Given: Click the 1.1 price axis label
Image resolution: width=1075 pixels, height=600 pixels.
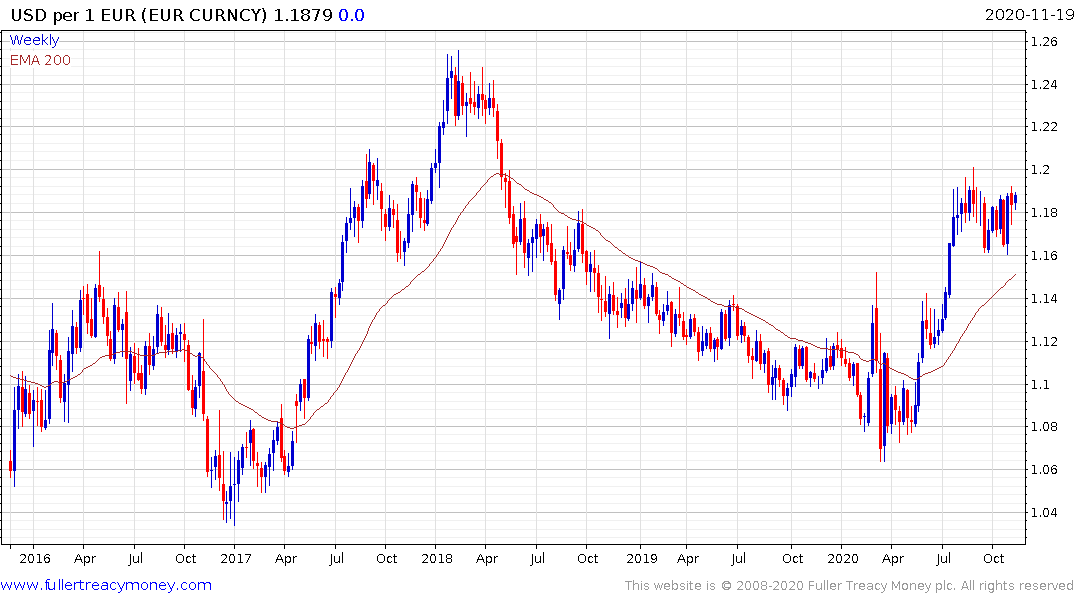Looking at the screenshot, I should point(1040,385).
